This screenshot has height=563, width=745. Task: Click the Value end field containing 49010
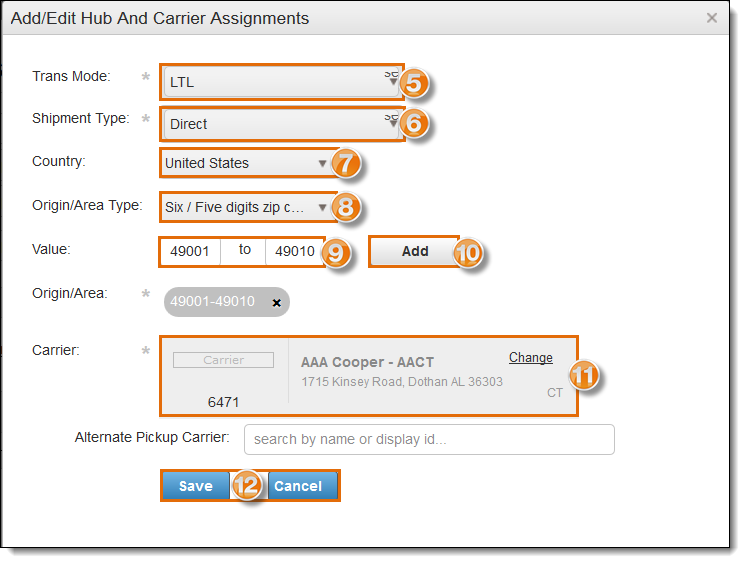(295, 251)
